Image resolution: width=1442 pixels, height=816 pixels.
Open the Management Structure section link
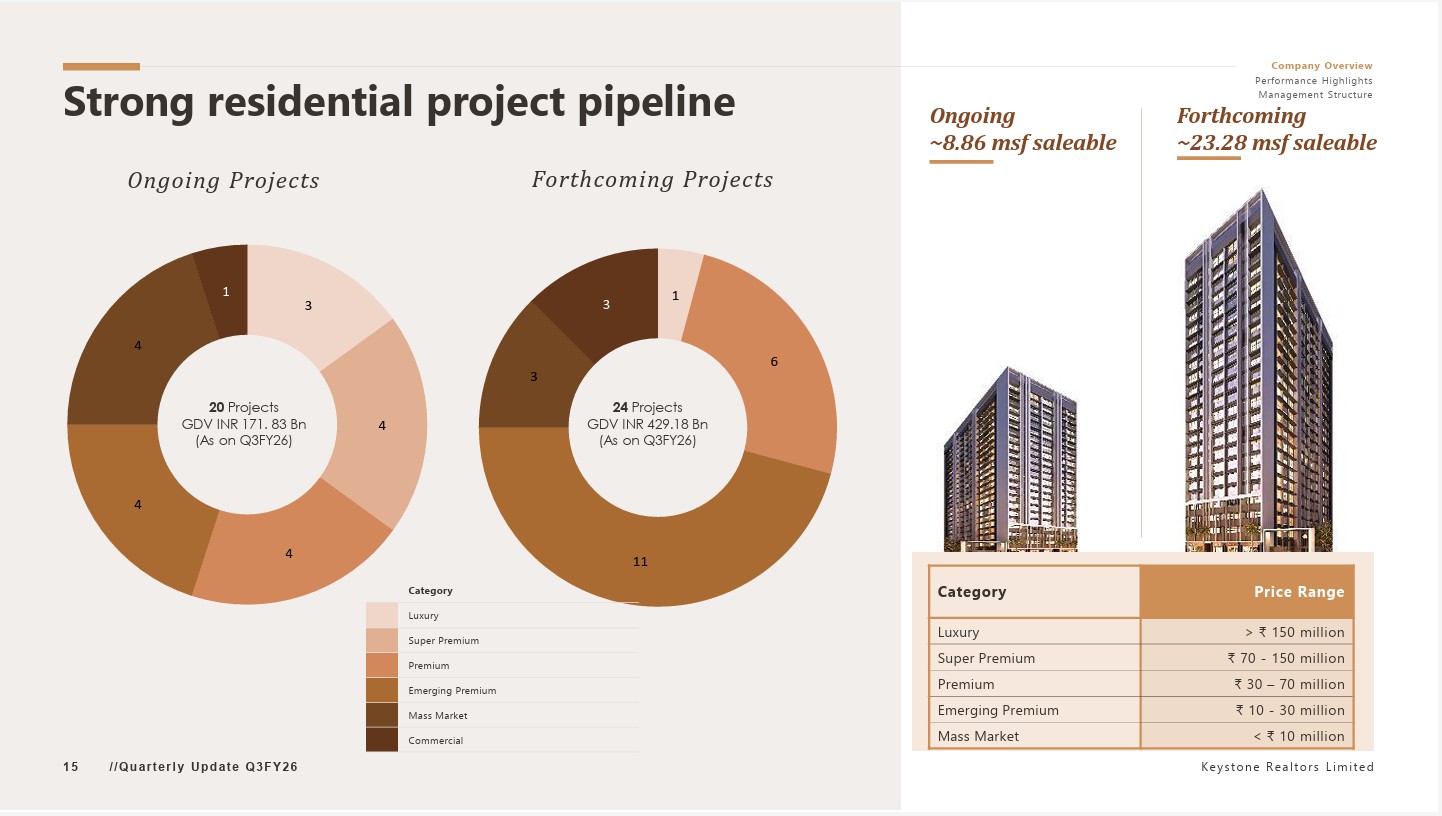pyautogui.click(x=1315, y=95)
